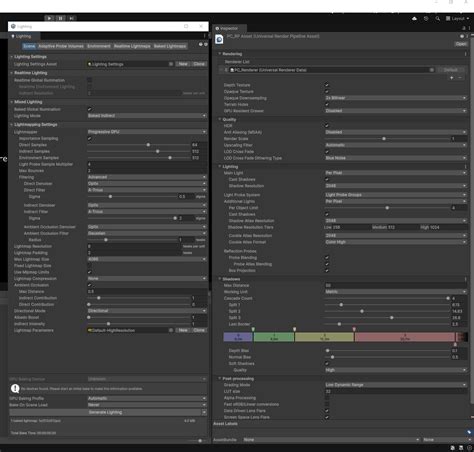
Task: Open the Lighting Mode dropdown
Action: coord(147,116)
